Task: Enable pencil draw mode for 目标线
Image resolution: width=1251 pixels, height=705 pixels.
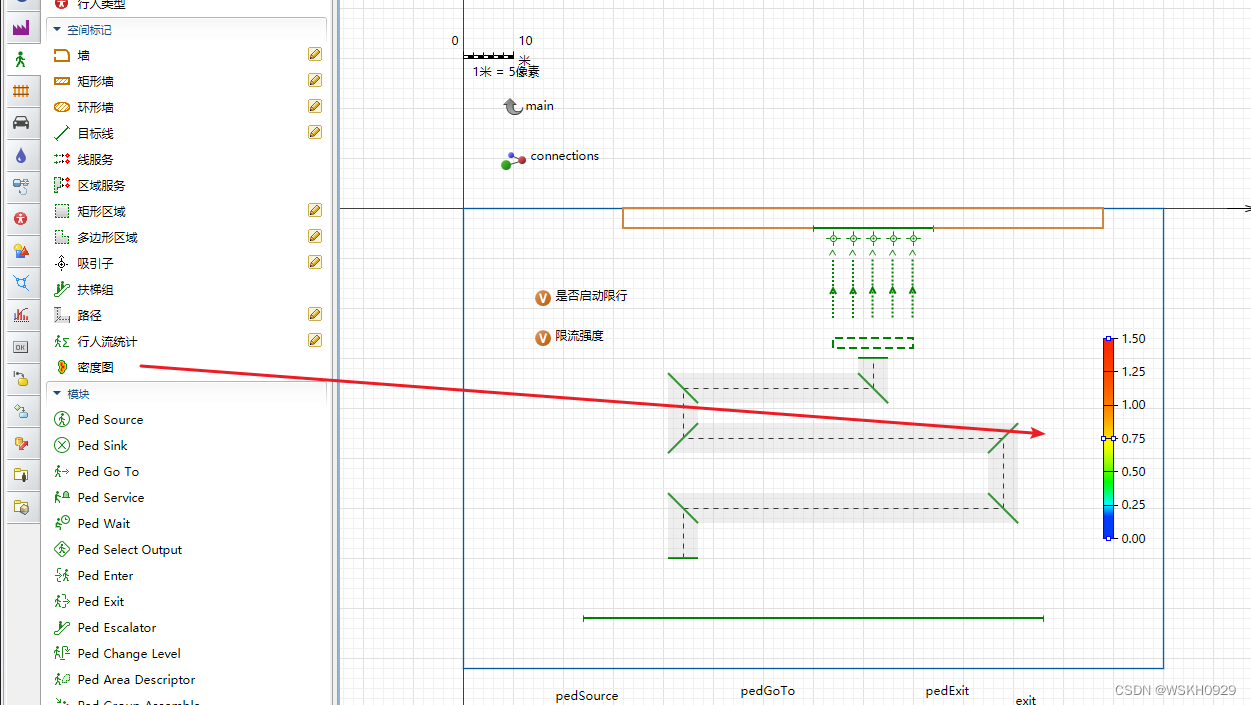Action: pyautogui.click(x=315, y=132)
